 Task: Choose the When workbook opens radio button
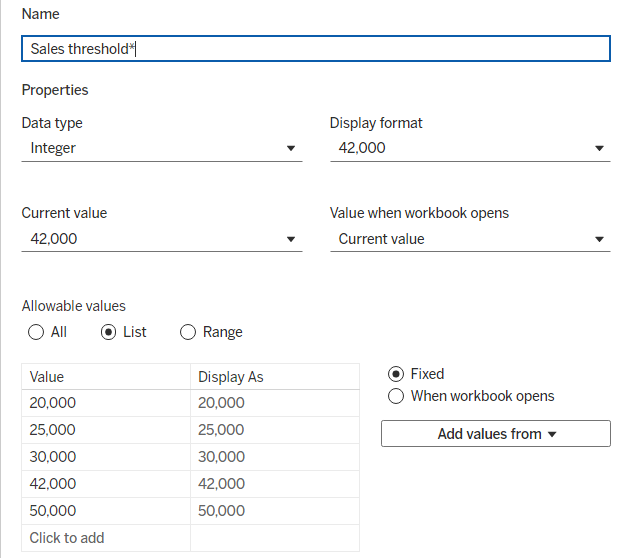click(396, 396)
